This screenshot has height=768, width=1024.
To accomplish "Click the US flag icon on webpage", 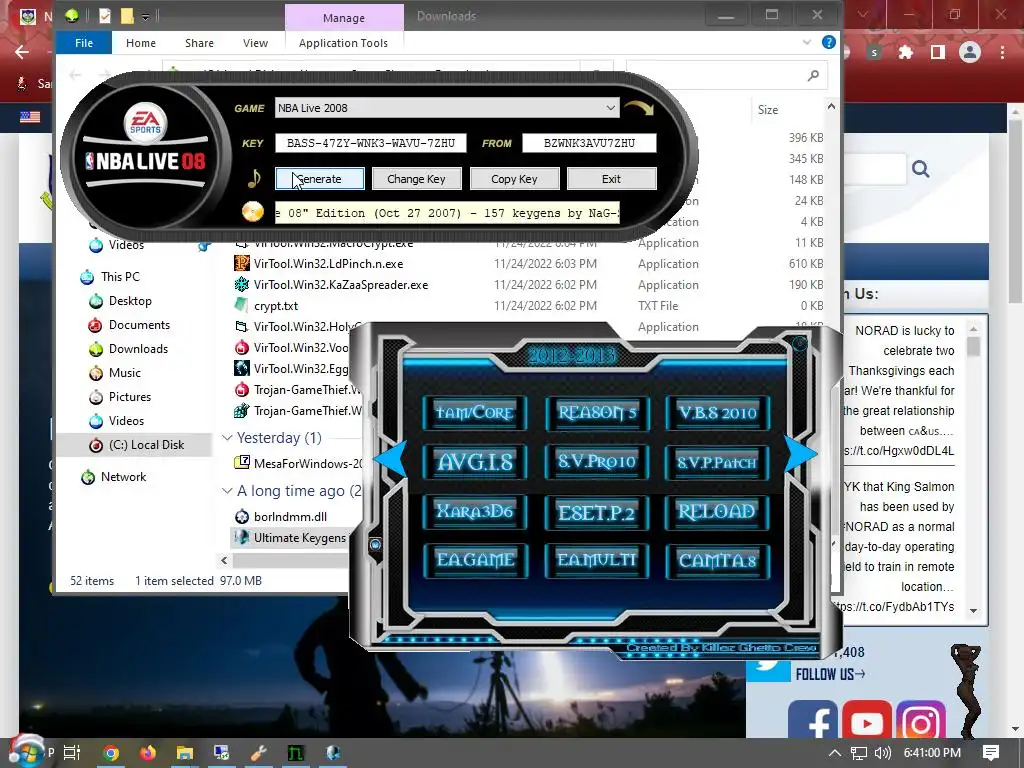I will (30, 118).
